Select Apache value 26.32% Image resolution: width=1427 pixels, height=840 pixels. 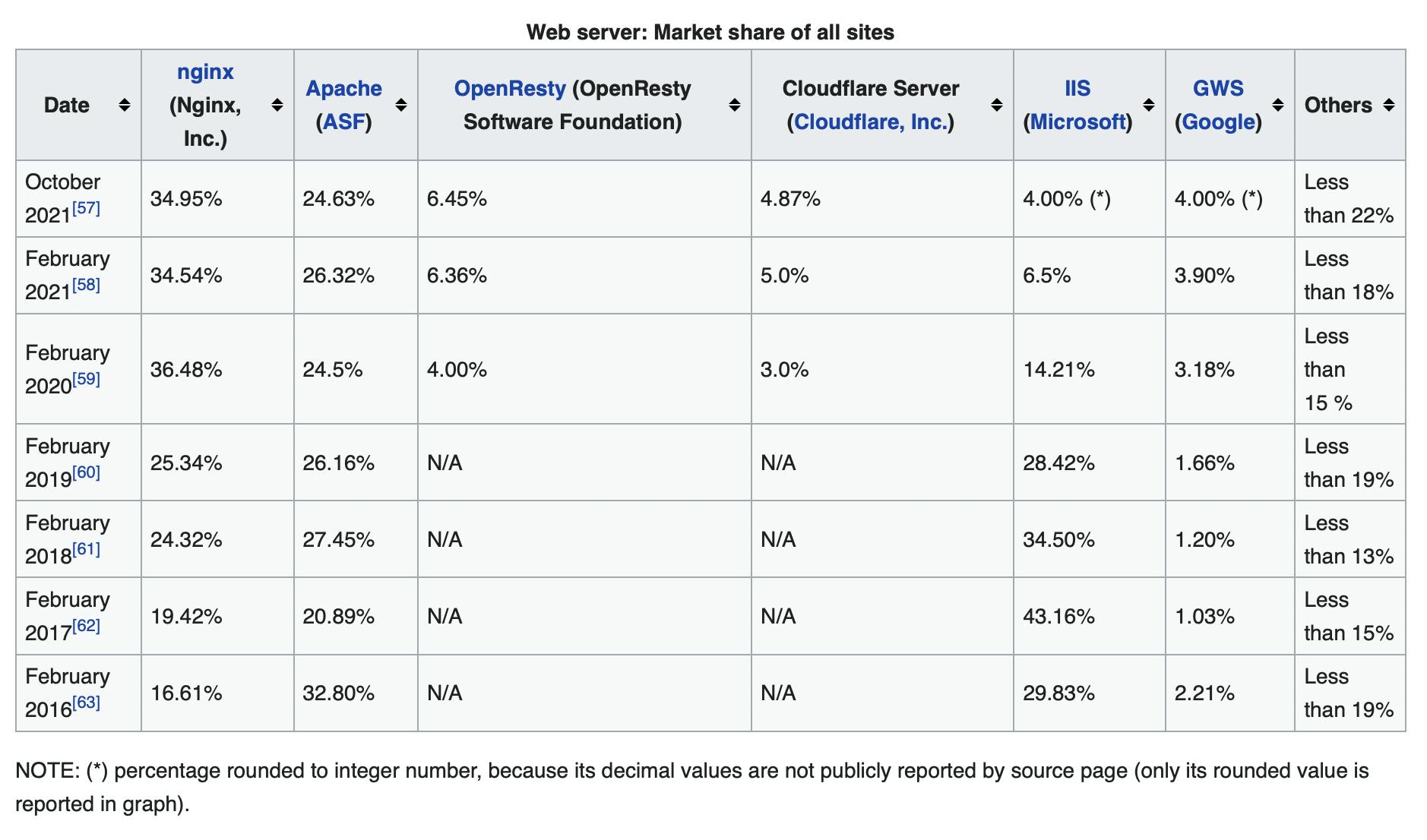(338, 276)
